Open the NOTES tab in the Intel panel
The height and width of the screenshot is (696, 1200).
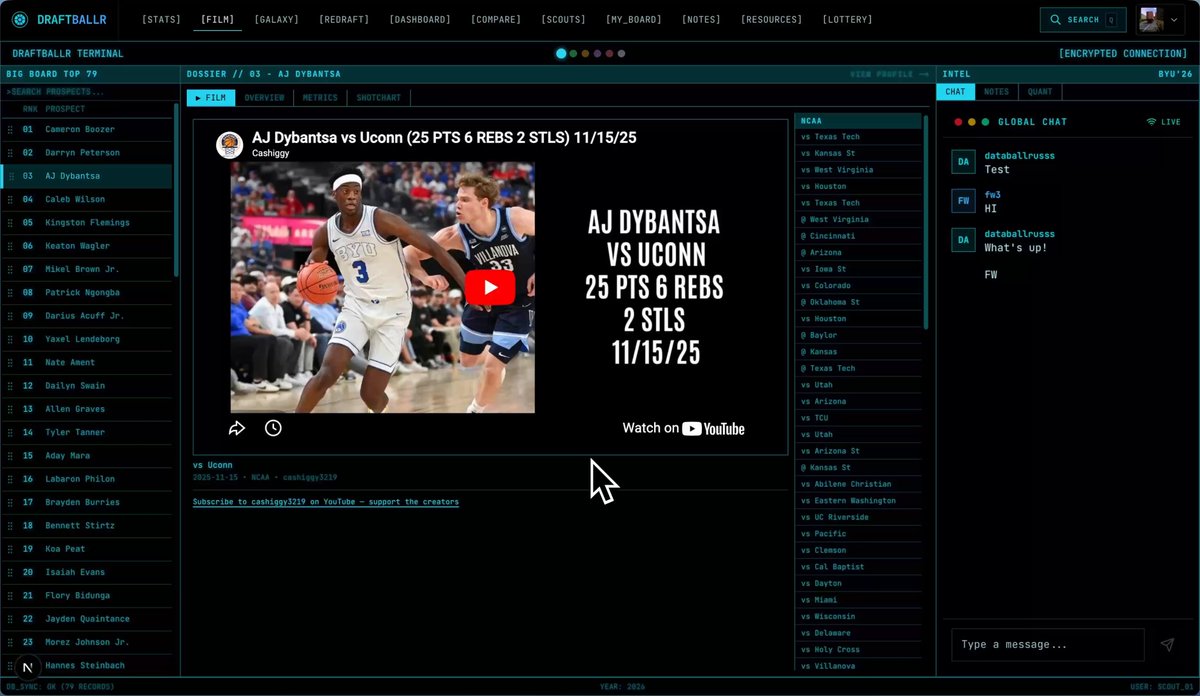click(996, 91)
